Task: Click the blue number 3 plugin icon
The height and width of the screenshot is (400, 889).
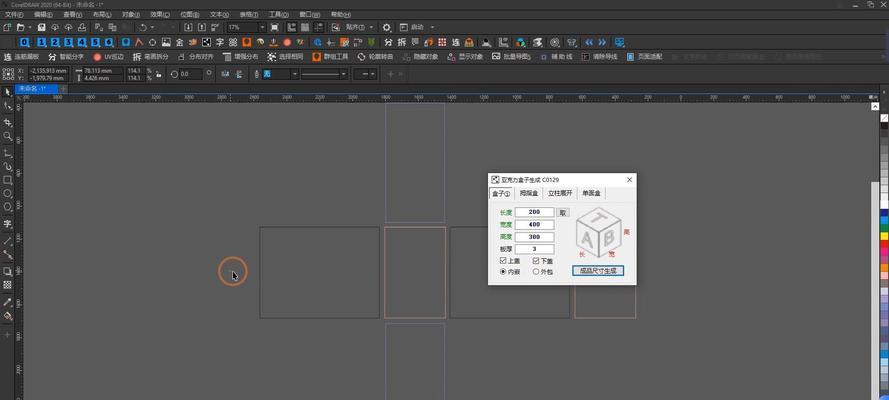Action: click(x=69, y=42)
